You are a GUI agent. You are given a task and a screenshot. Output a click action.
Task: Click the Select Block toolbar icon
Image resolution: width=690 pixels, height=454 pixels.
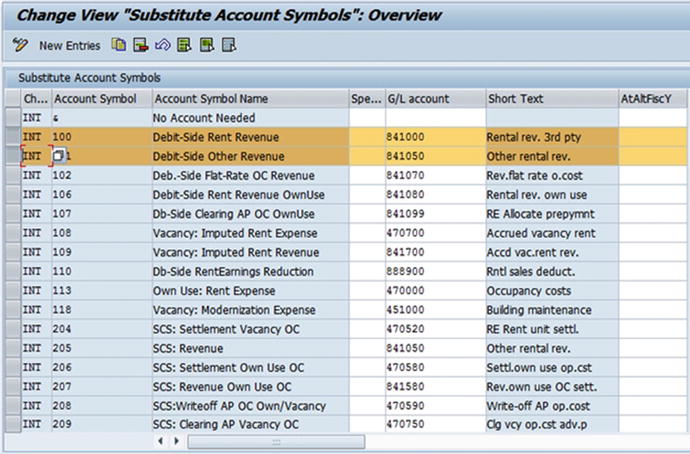[x=207, y=45]
